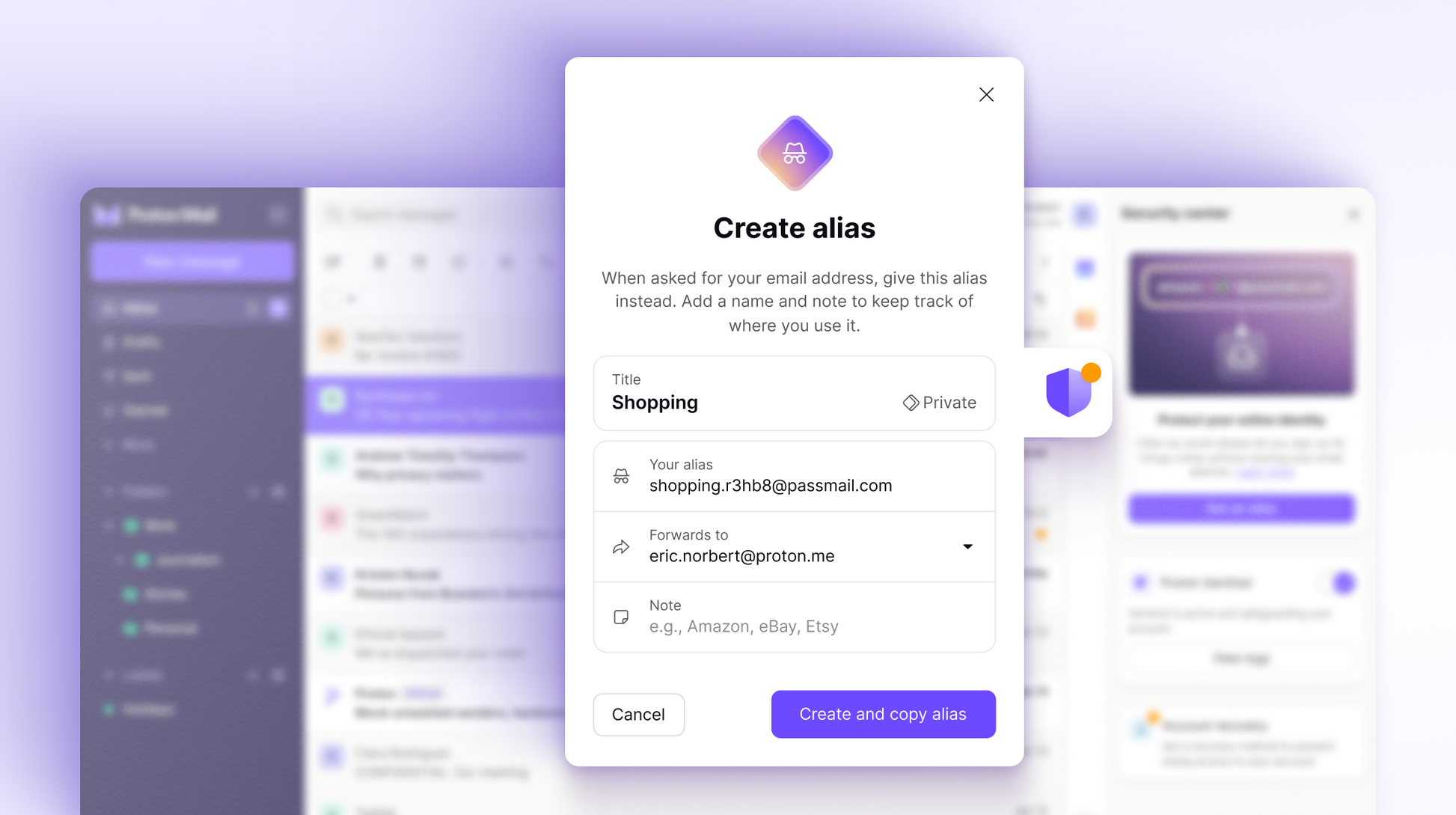Click the Private diamond icon next to Shopping
The width and height of the screenshot is (1456, 815).
[x=910, y=401]
